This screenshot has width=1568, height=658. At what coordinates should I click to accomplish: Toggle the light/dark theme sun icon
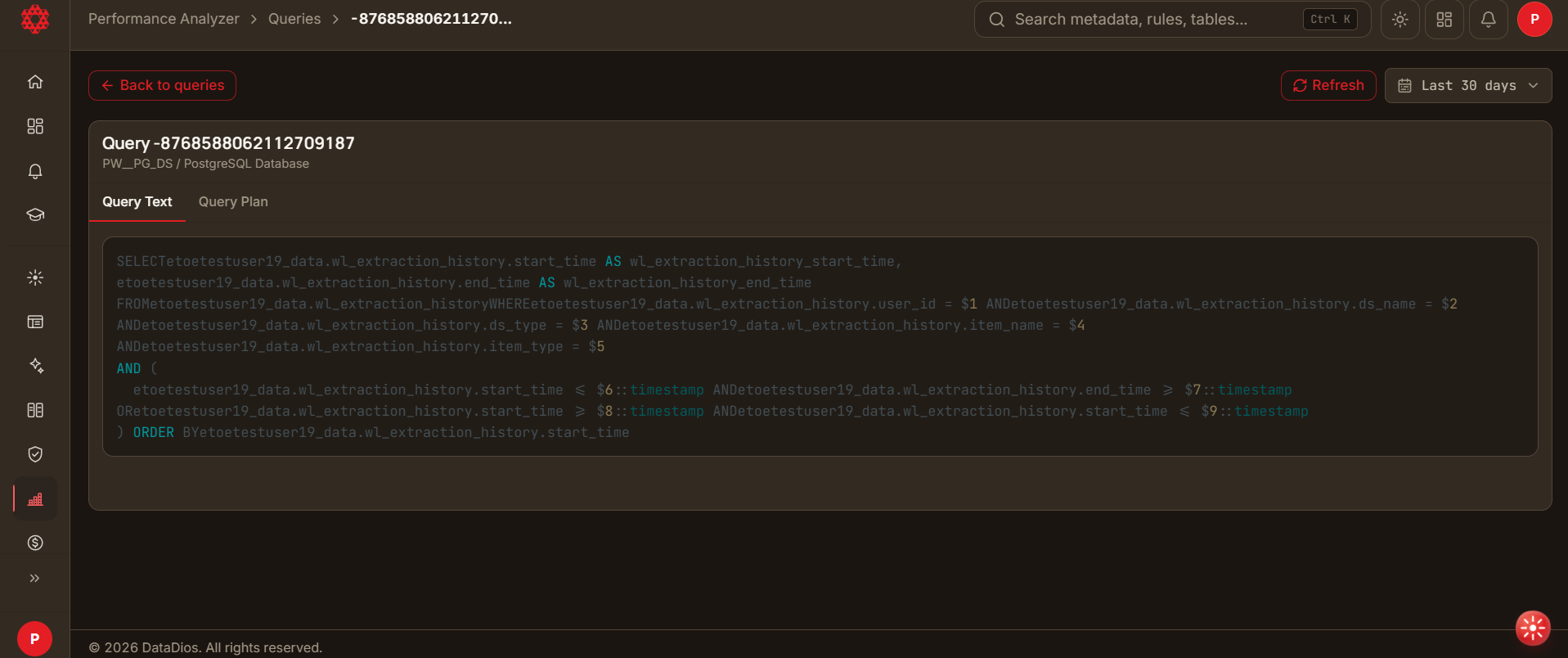(x=1400, y=20)
